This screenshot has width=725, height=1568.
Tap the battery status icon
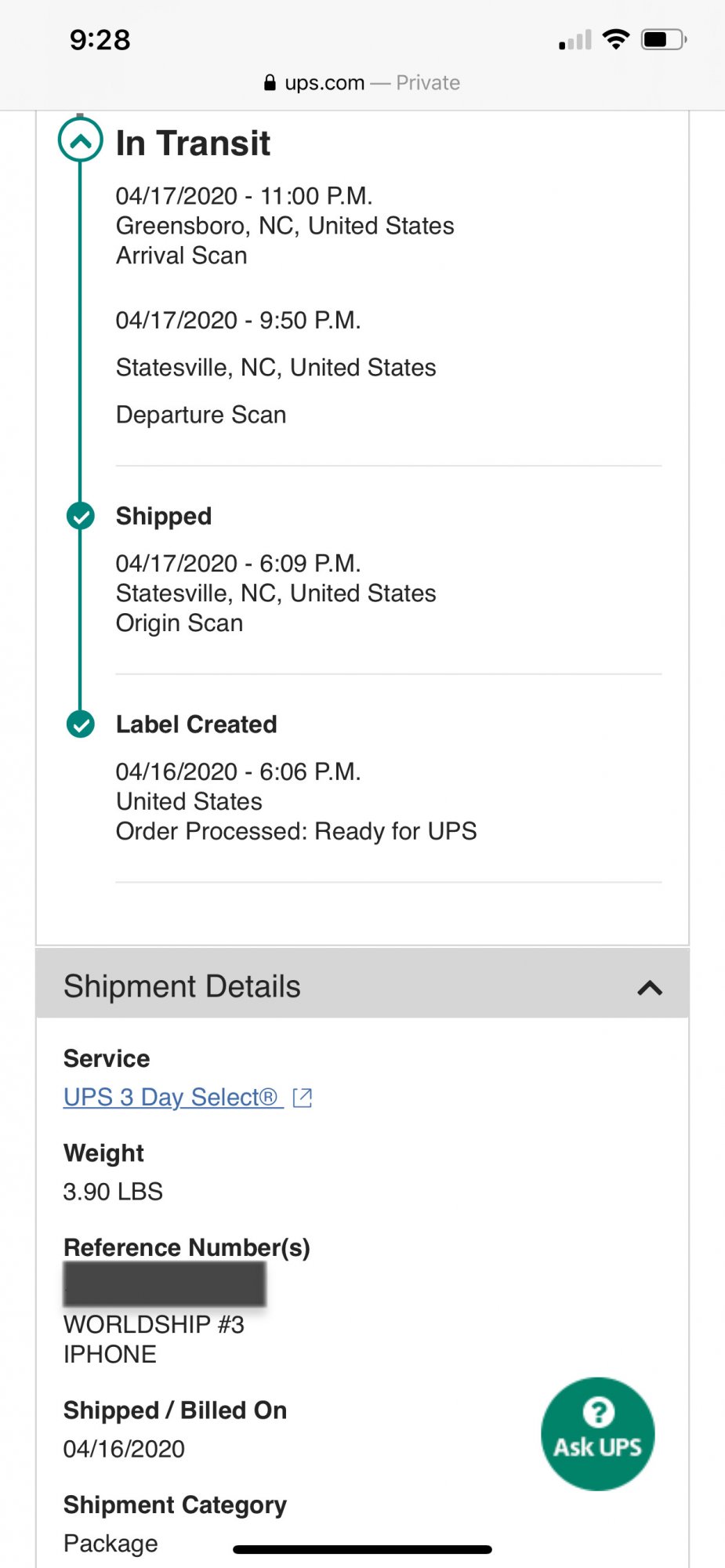point(664,39)
